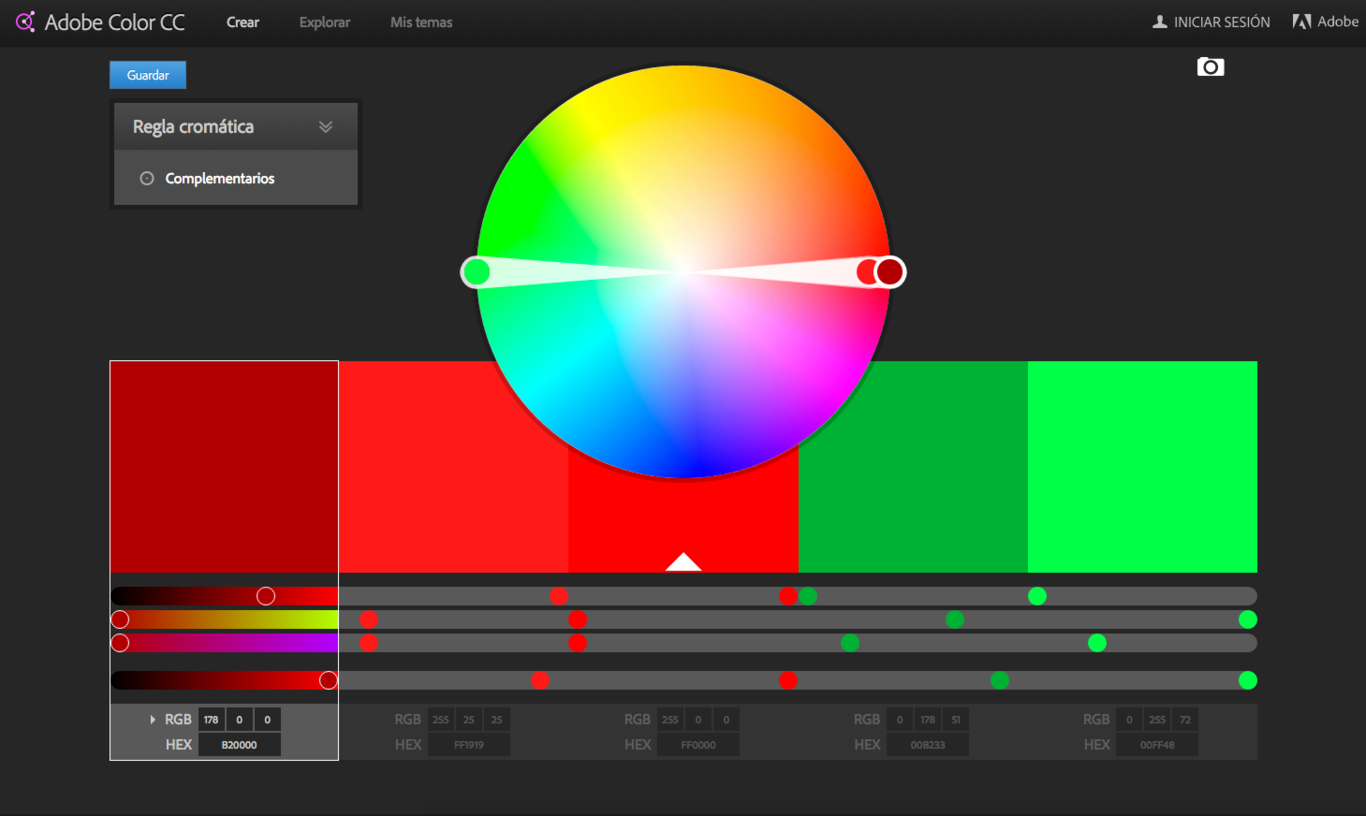Open the Regla cromática dropdown
Image resolution: width=1366 pixels, height=816 pixels.
[235, 126]
